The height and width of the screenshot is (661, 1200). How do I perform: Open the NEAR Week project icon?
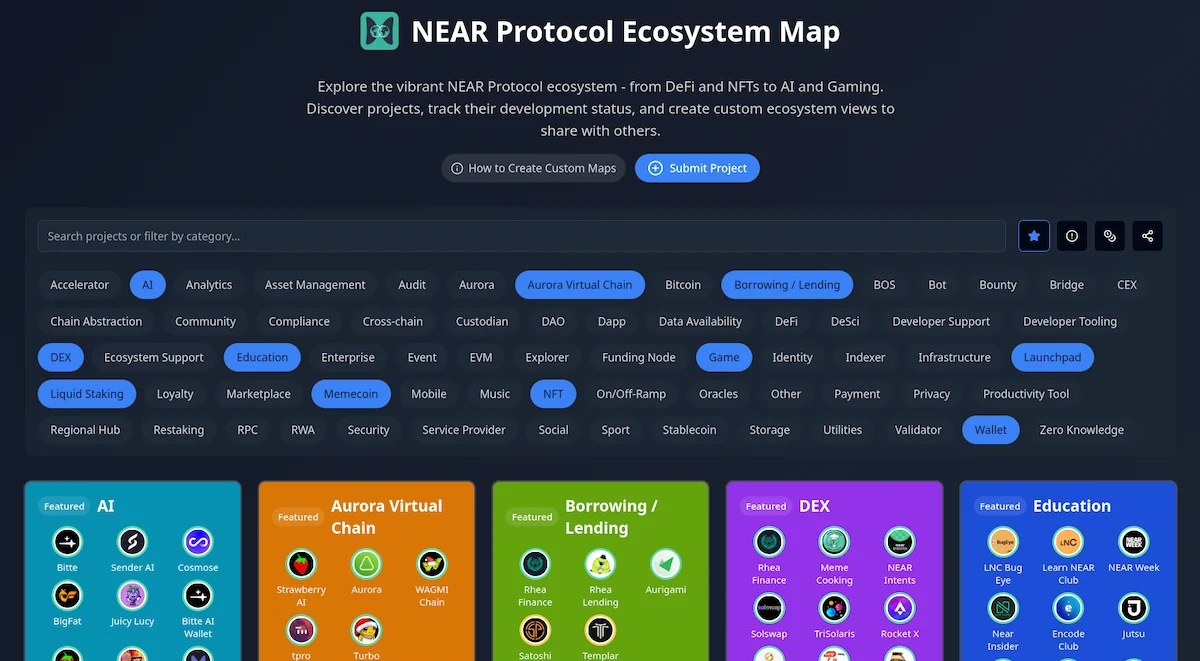(x=1133, y=543)
